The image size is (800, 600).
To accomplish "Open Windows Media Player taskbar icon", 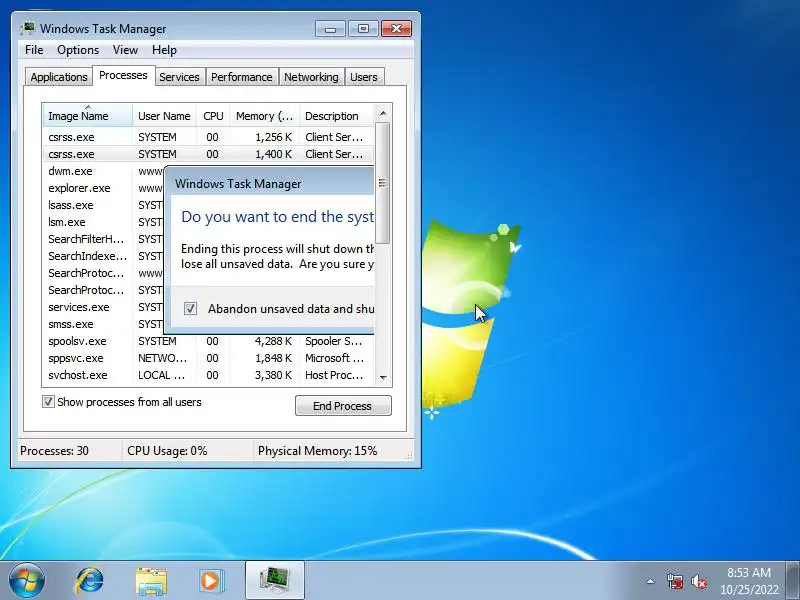I will (211, 581).
